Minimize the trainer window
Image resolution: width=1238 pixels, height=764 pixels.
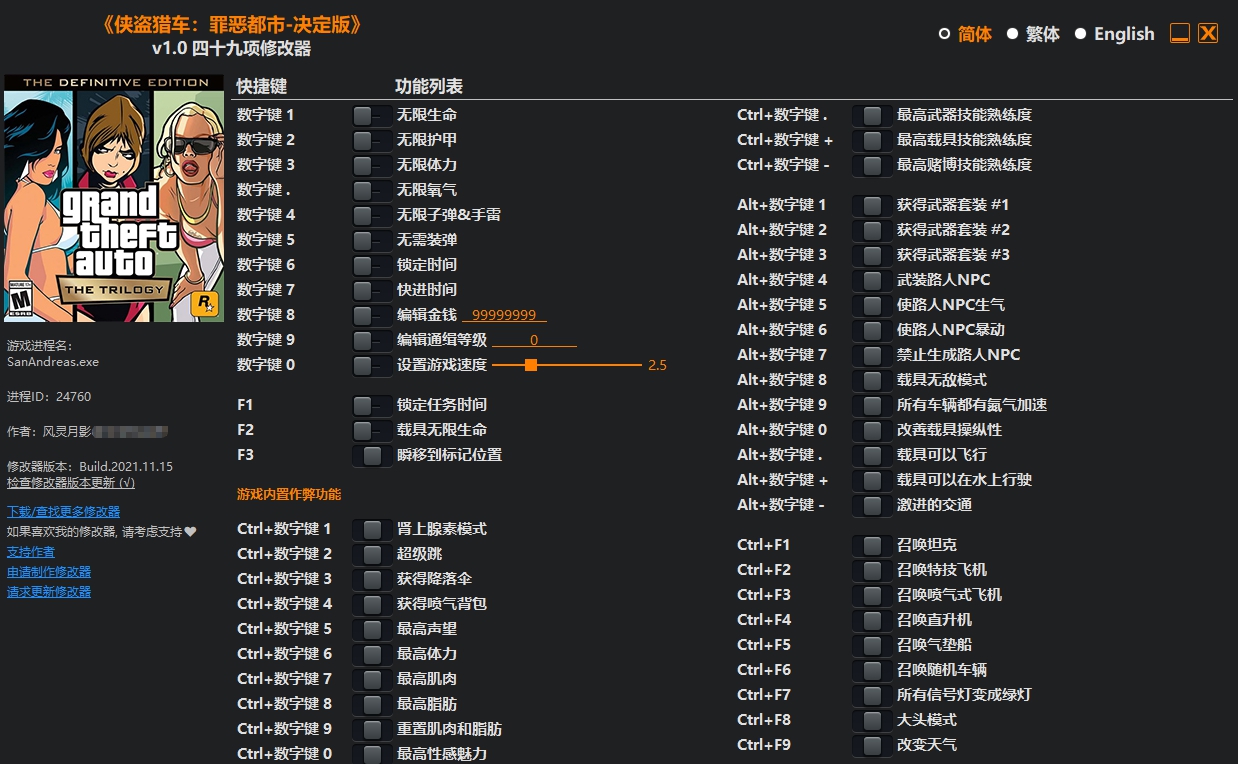1180,33
